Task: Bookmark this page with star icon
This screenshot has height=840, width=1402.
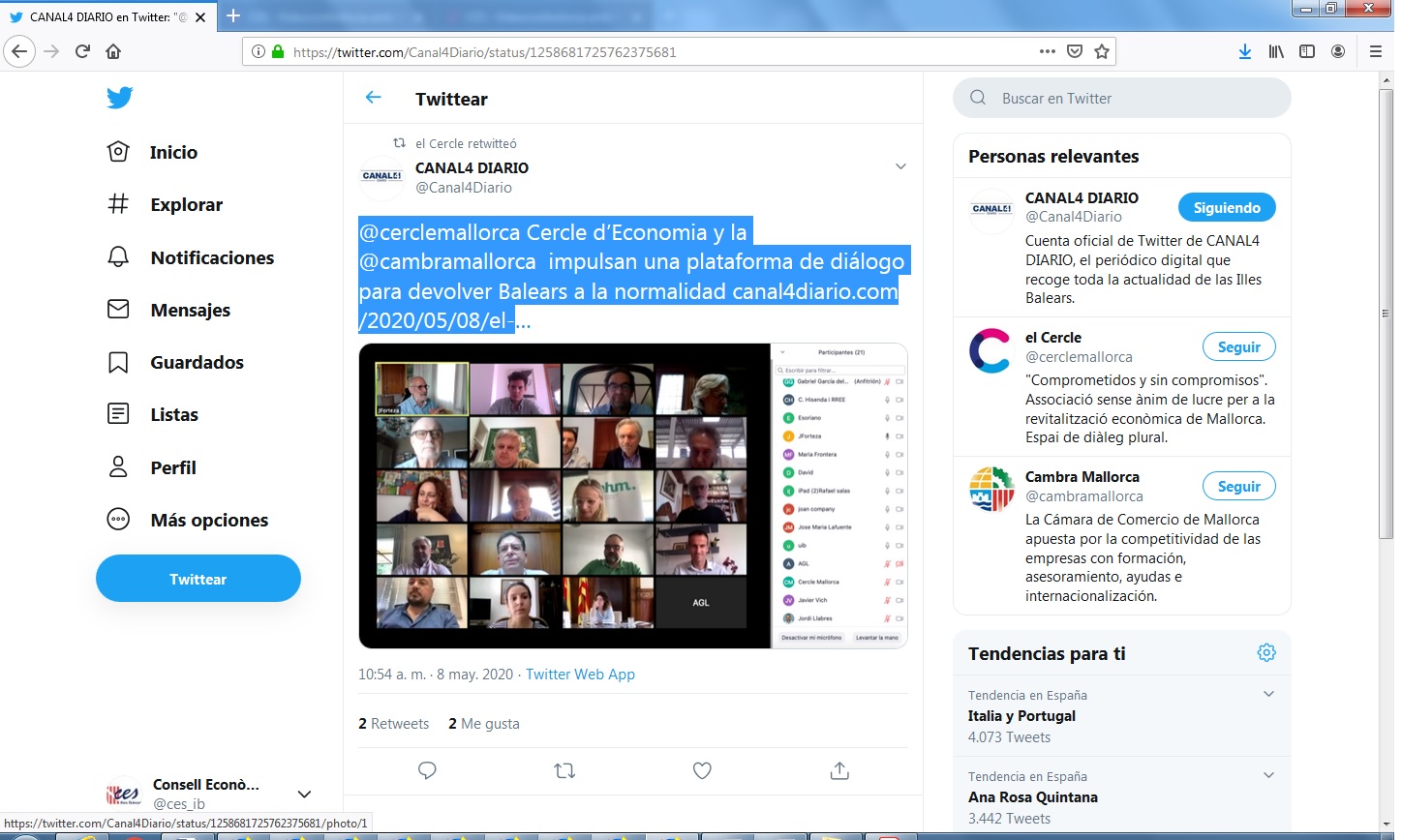Action: point(1102,51)
